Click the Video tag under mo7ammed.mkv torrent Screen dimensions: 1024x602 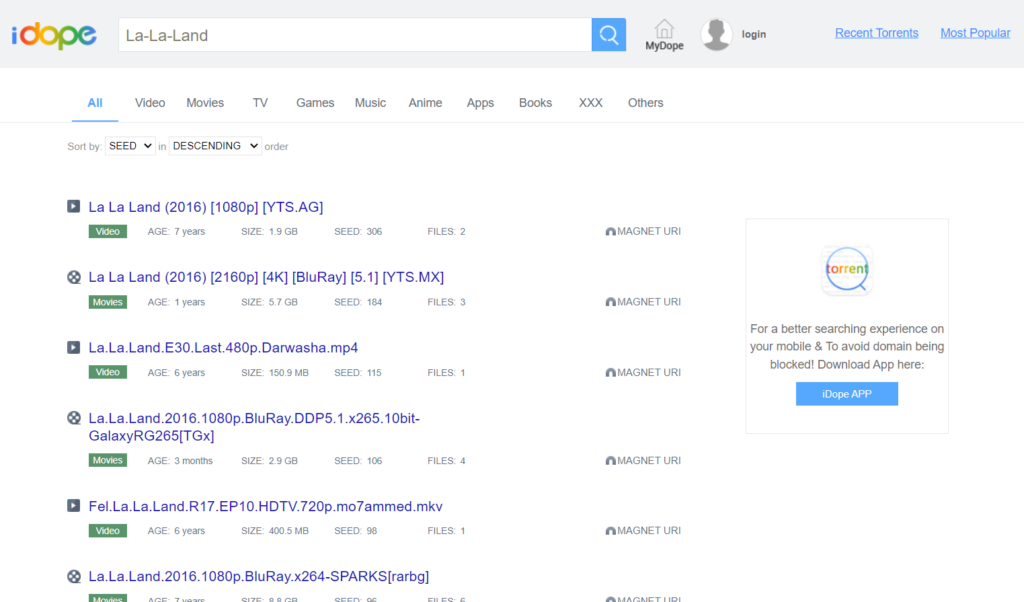pyautogui.click(x=108, y=531)
